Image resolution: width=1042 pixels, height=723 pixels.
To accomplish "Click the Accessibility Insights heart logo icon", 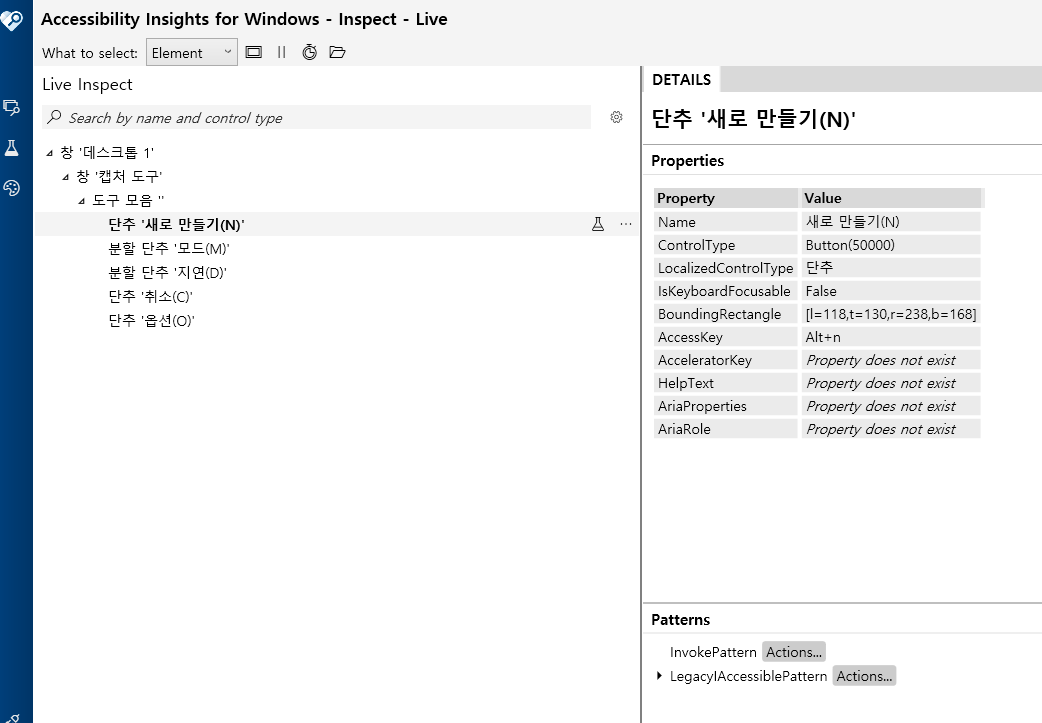I will pos(11,19).
